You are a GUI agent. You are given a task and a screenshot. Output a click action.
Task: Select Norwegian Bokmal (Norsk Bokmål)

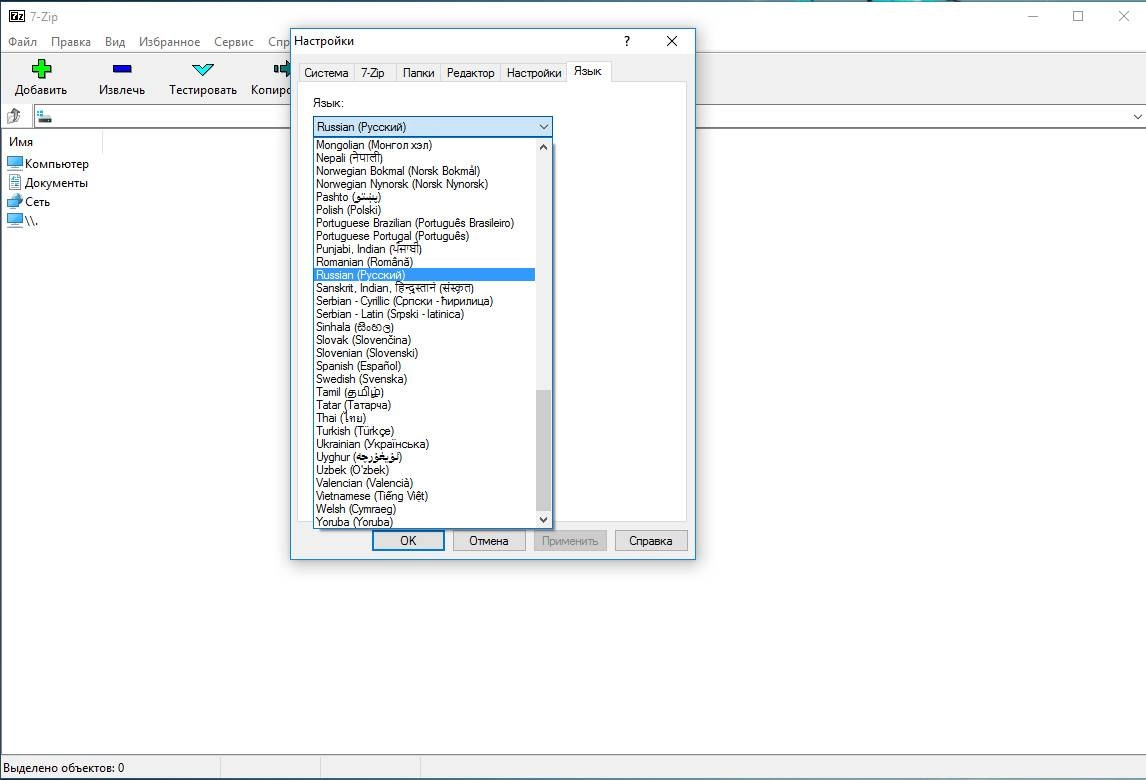pyautogui.click(x=424, y=171)
